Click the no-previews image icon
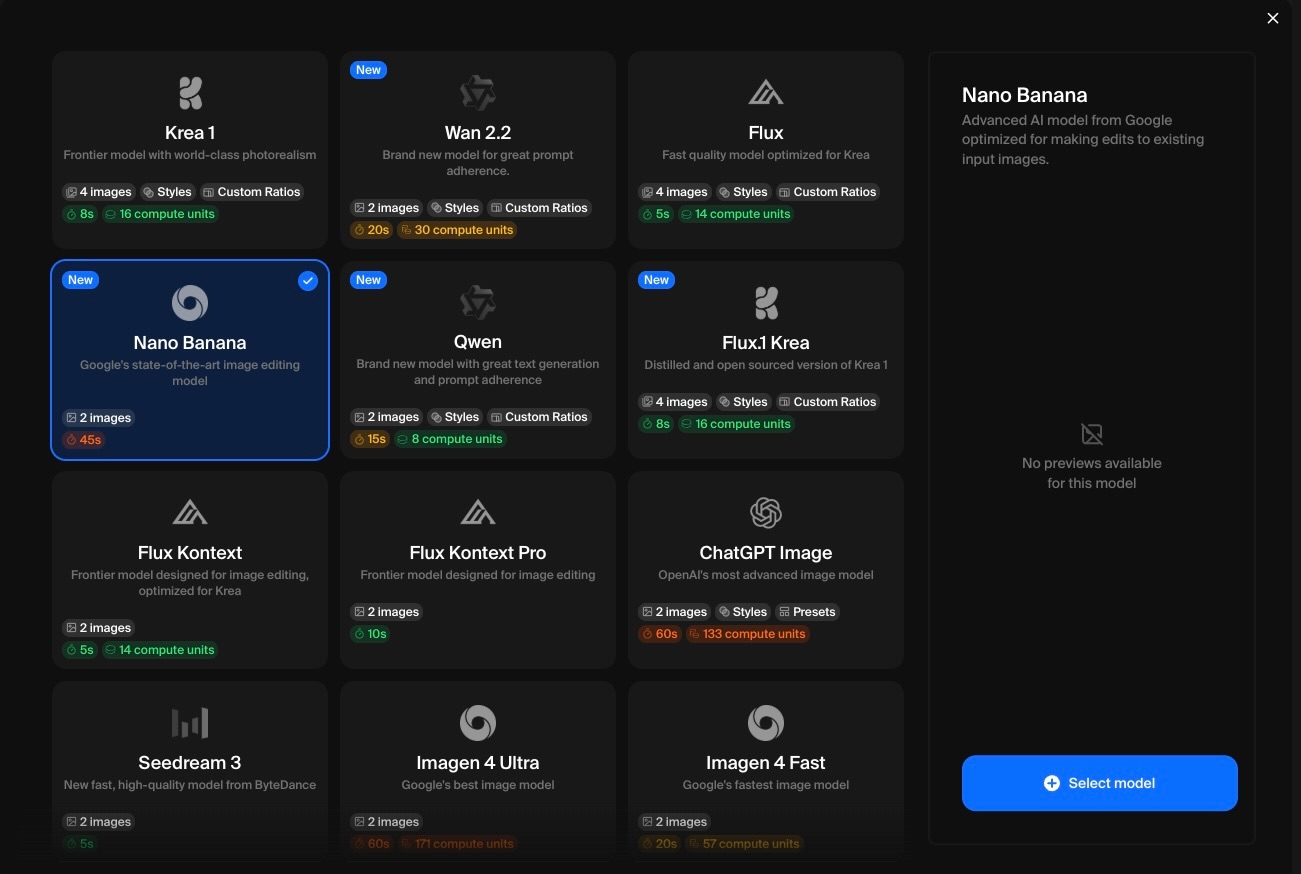The height and width of the screenshot is (874, 1301). coord(1092,434)
